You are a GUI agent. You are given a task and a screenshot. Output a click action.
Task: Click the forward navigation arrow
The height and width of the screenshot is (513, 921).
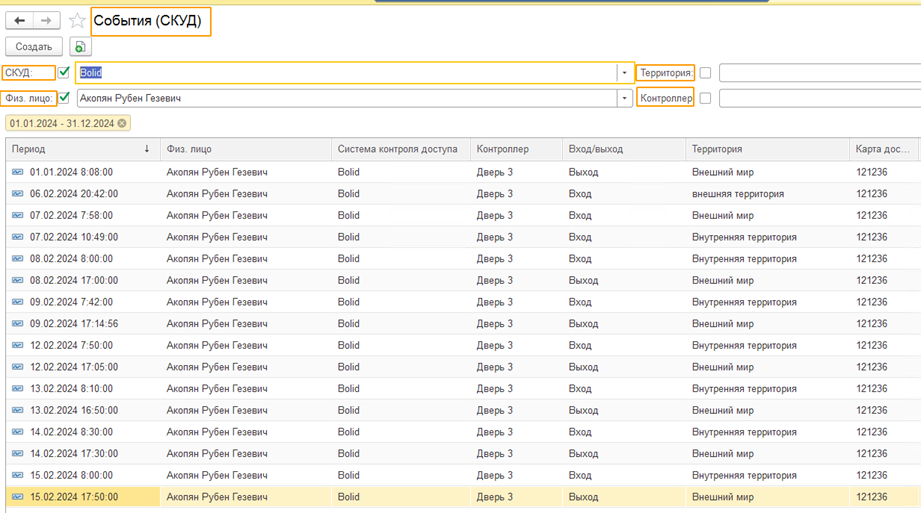click(46, 21)
